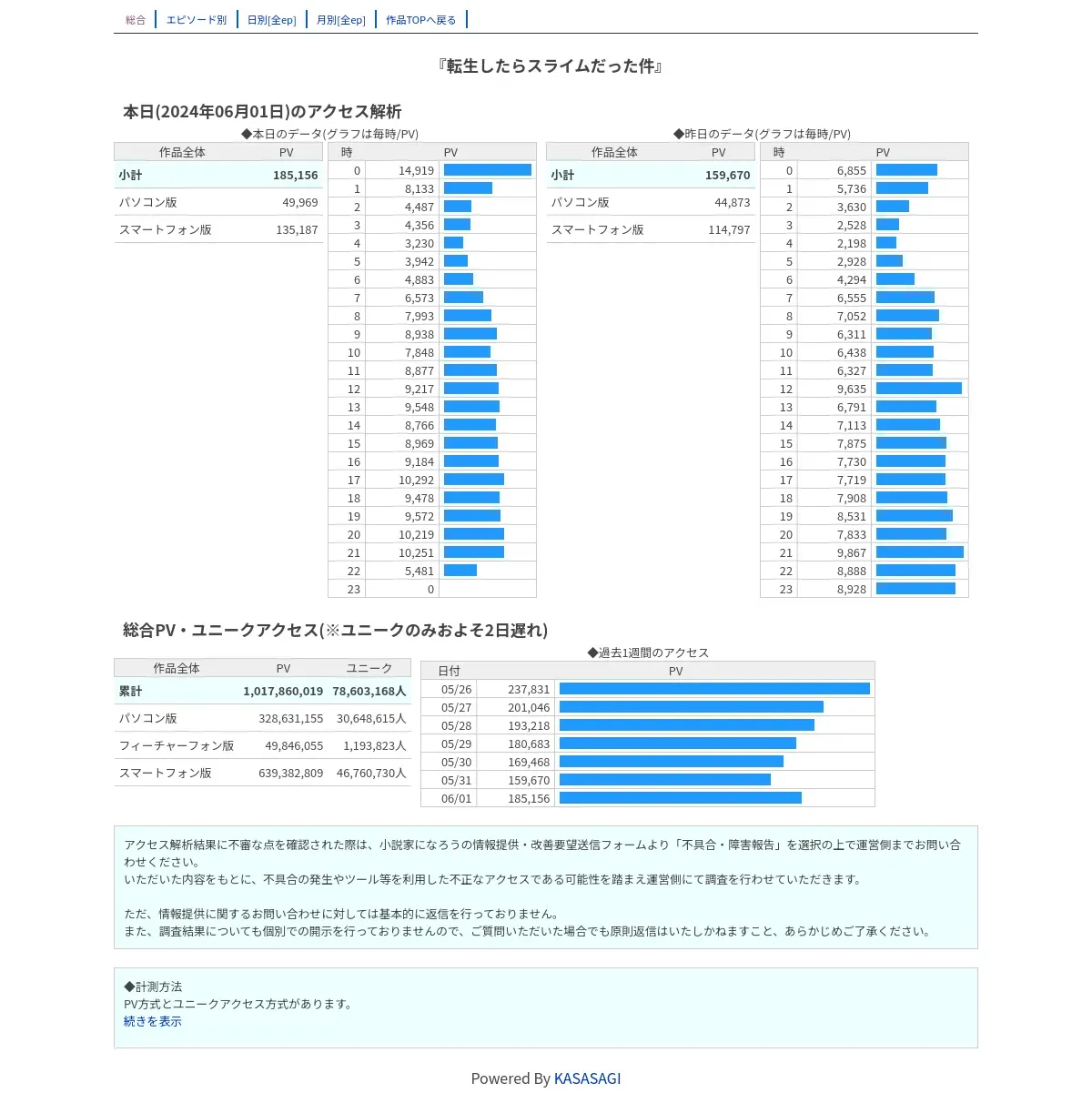Select today's パソコン版 value 49,969
The width and height of the screenshot is (1092, 1093).
coord(300,202)
